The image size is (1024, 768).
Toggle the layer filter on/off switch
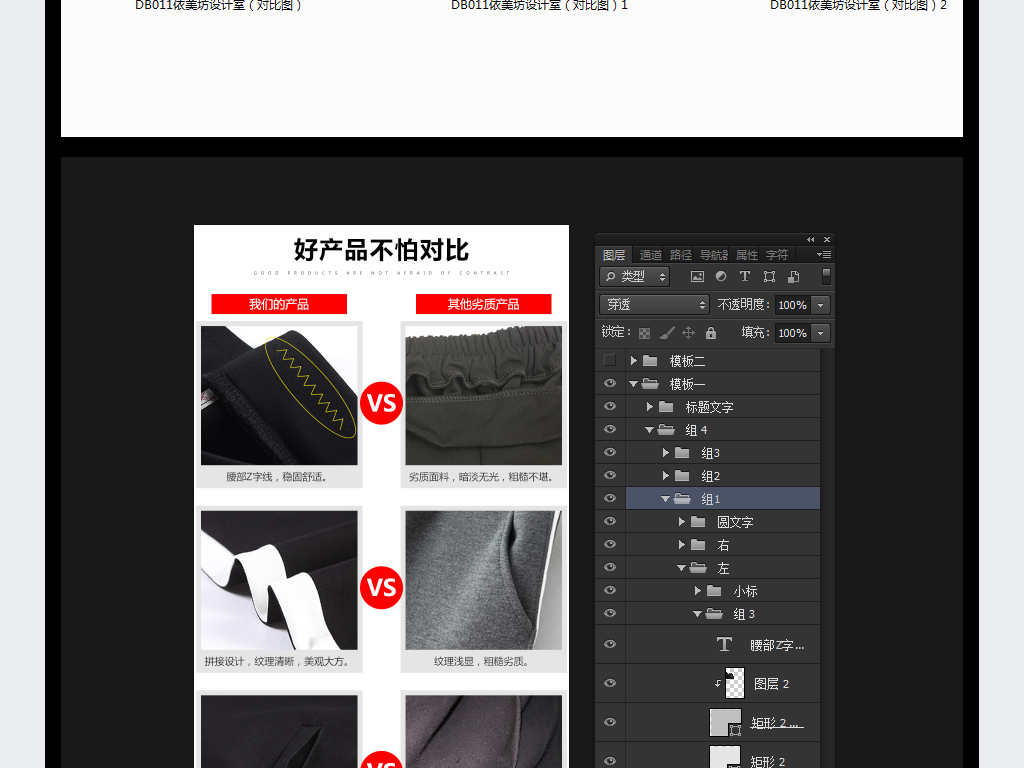click(826, 276)
